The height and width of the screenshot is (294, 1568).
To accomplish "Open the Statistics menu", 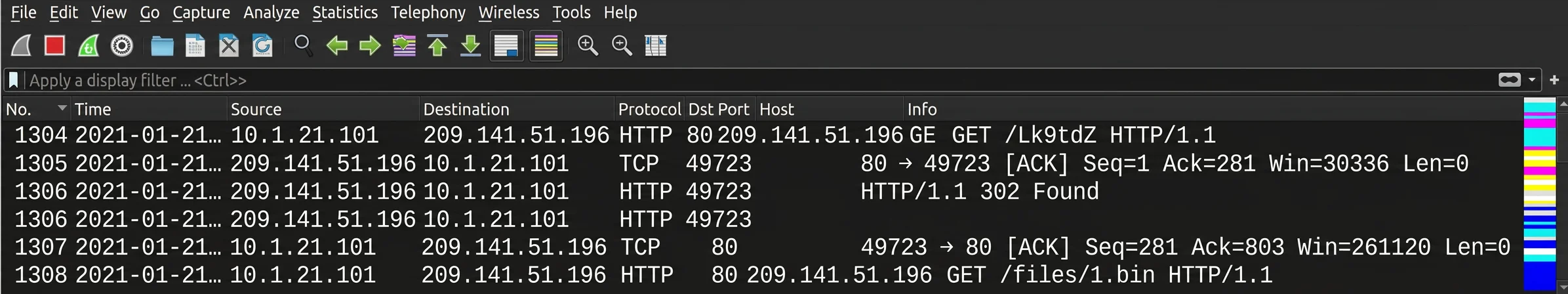I will tap(345, 12).
